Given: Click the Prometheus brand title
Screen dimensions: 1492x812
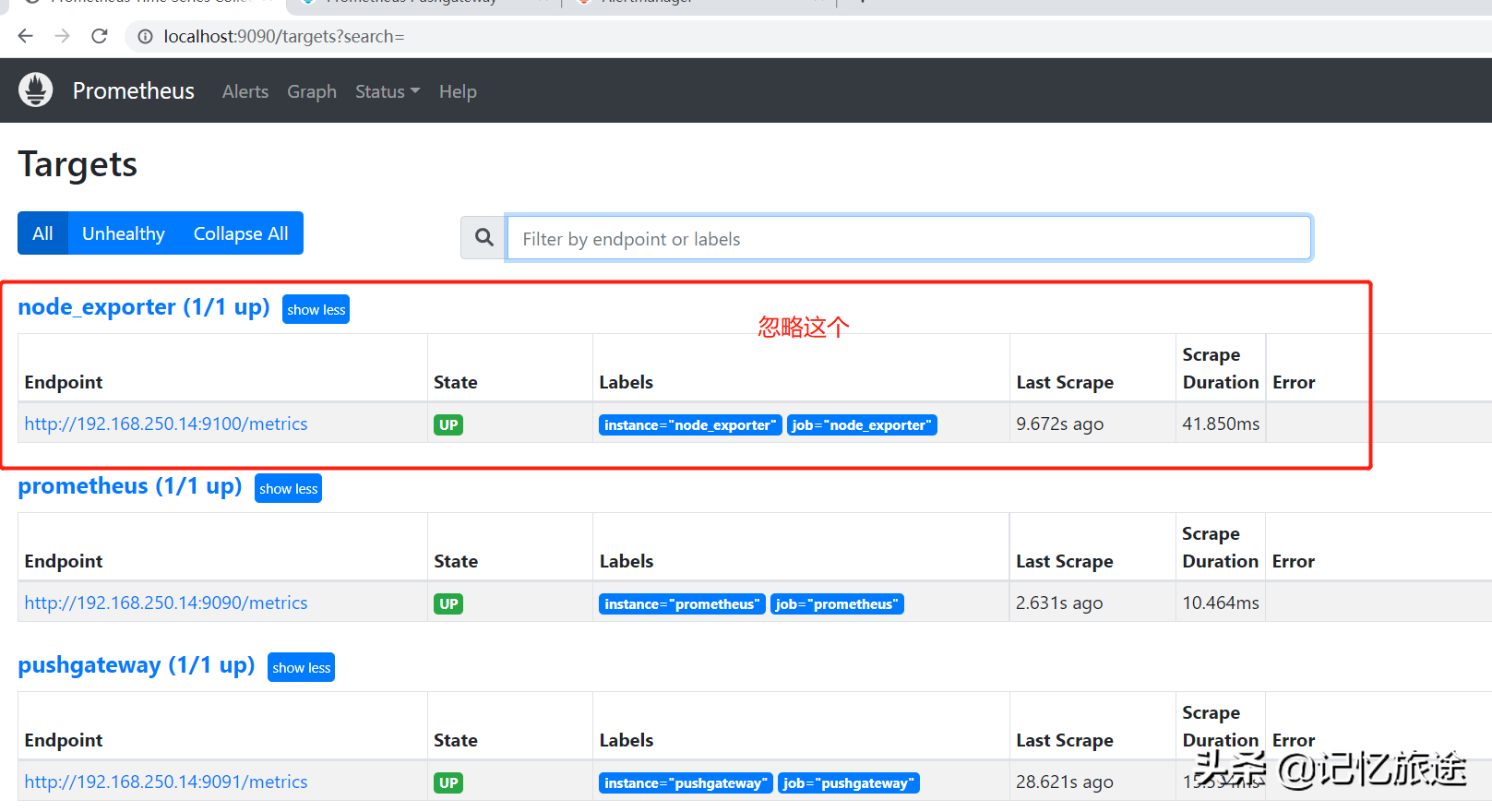Looking at the screenshot, I should pos(134,90).
